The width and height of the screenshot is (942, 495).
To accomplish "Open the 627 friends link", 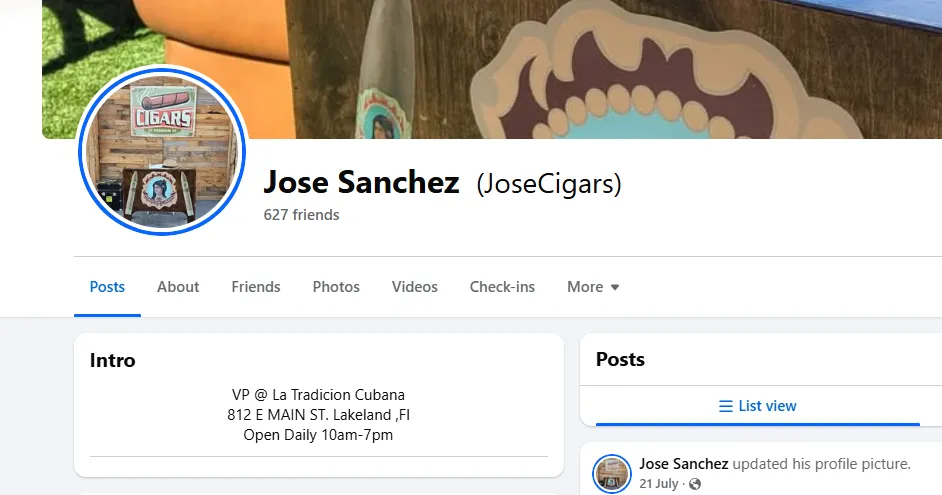I will tap(302, 214).
